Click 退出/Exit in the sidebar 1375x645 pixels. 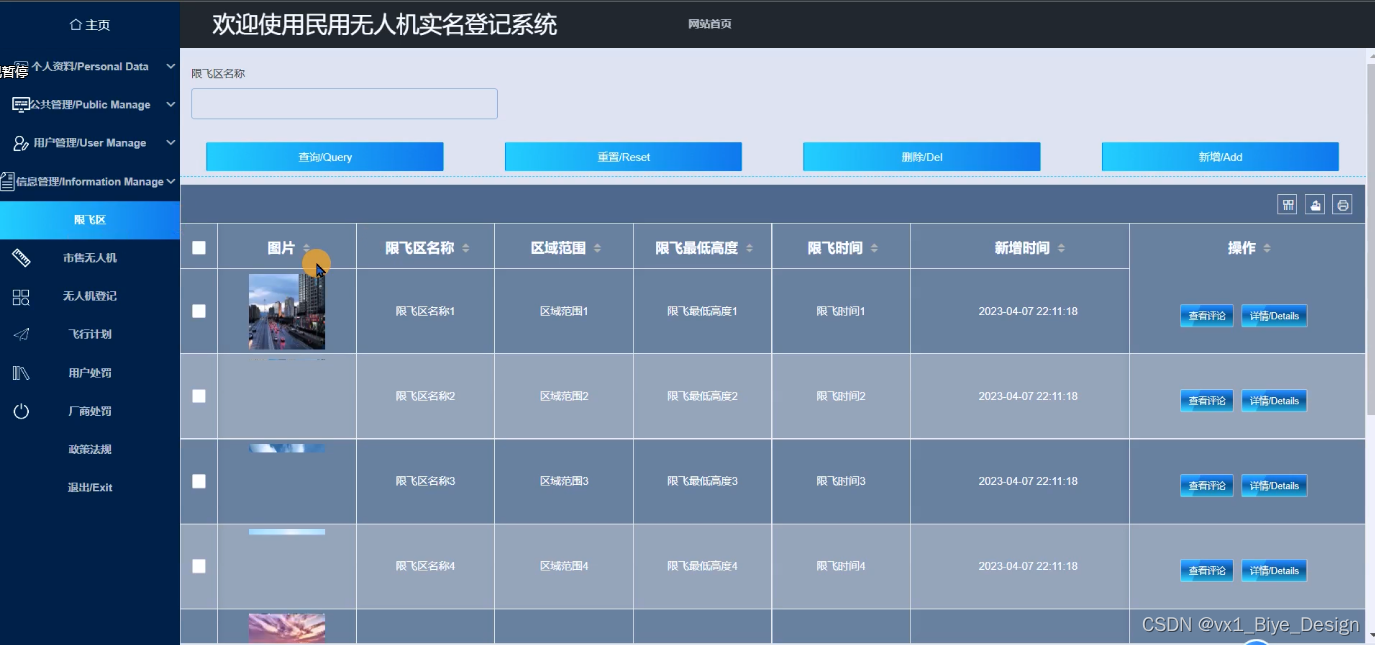[x=90, y=488]
